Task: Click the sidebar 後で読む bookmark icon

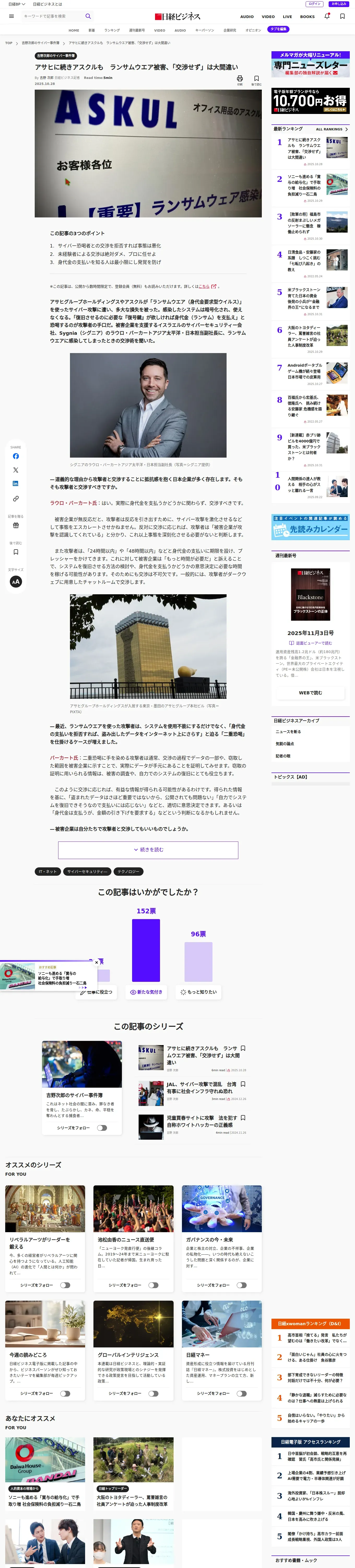Action: click(x=16, y=552)
